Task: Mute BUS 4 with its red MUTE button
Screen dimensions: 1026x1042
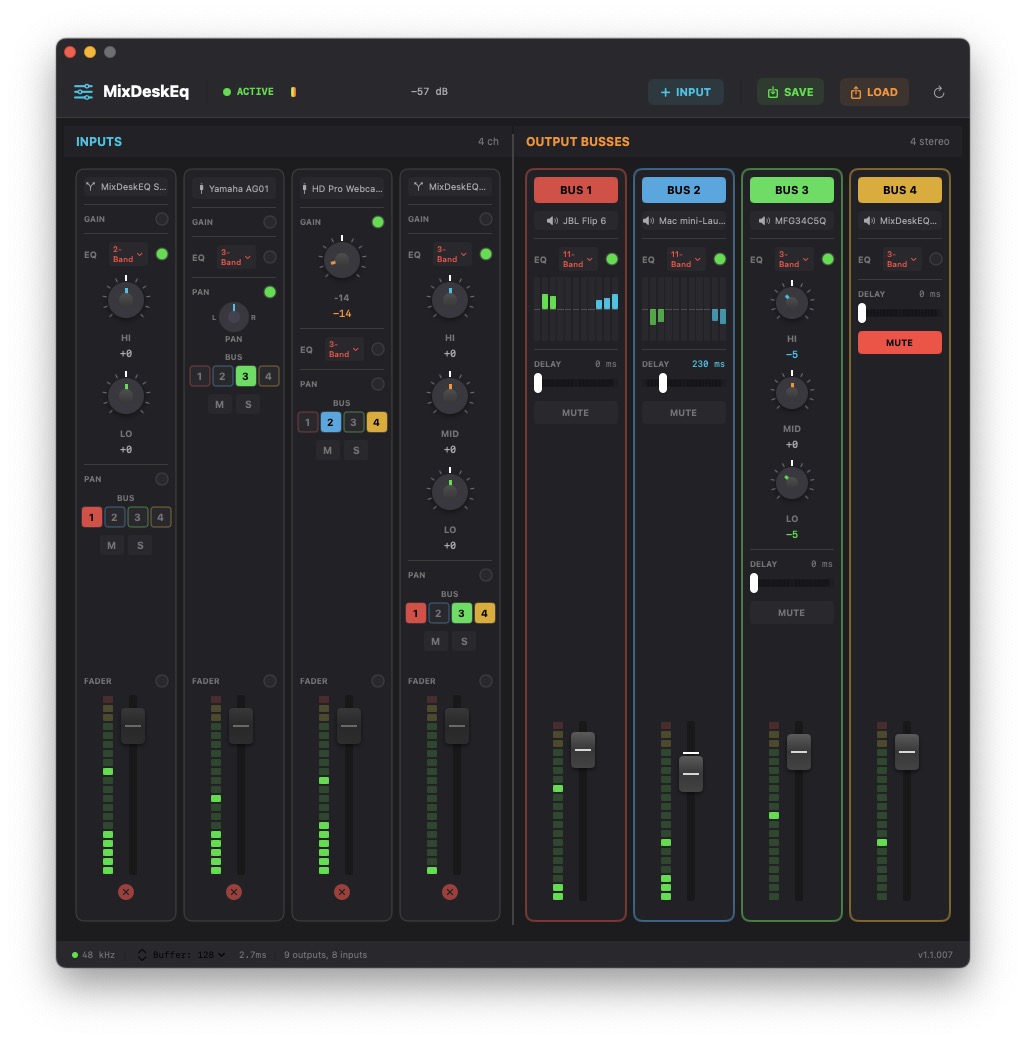Action: pos(899,342)
